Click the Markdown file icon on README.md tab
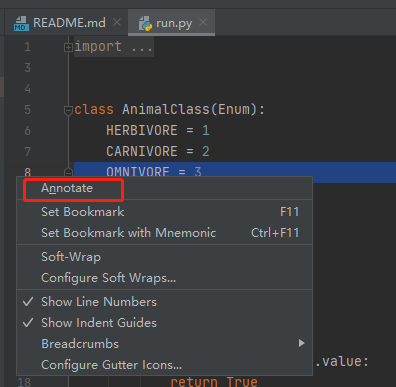 pos(21,23)
